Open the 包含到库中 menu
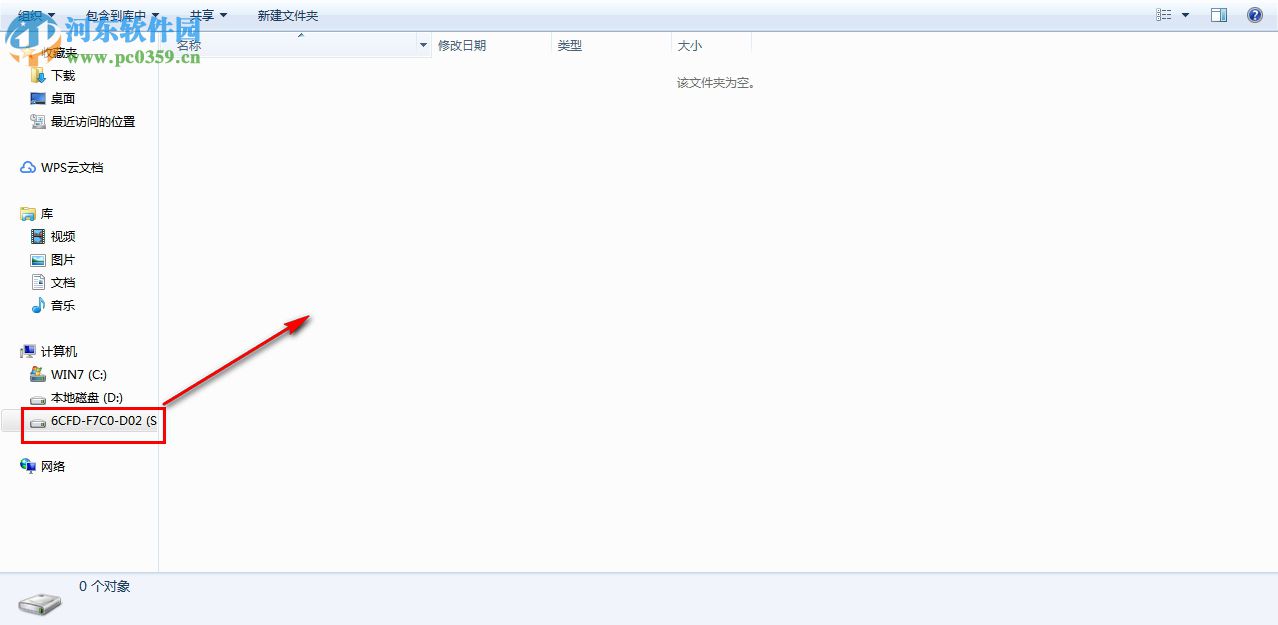Screen dimensions: 1278x625 point(118,15)
